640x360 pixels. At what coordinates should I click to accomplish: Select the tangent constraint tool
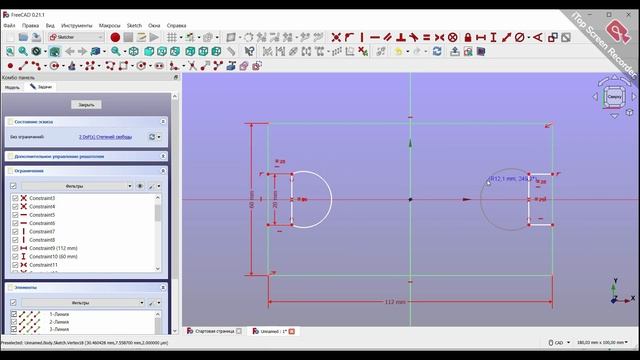(413, 38)
